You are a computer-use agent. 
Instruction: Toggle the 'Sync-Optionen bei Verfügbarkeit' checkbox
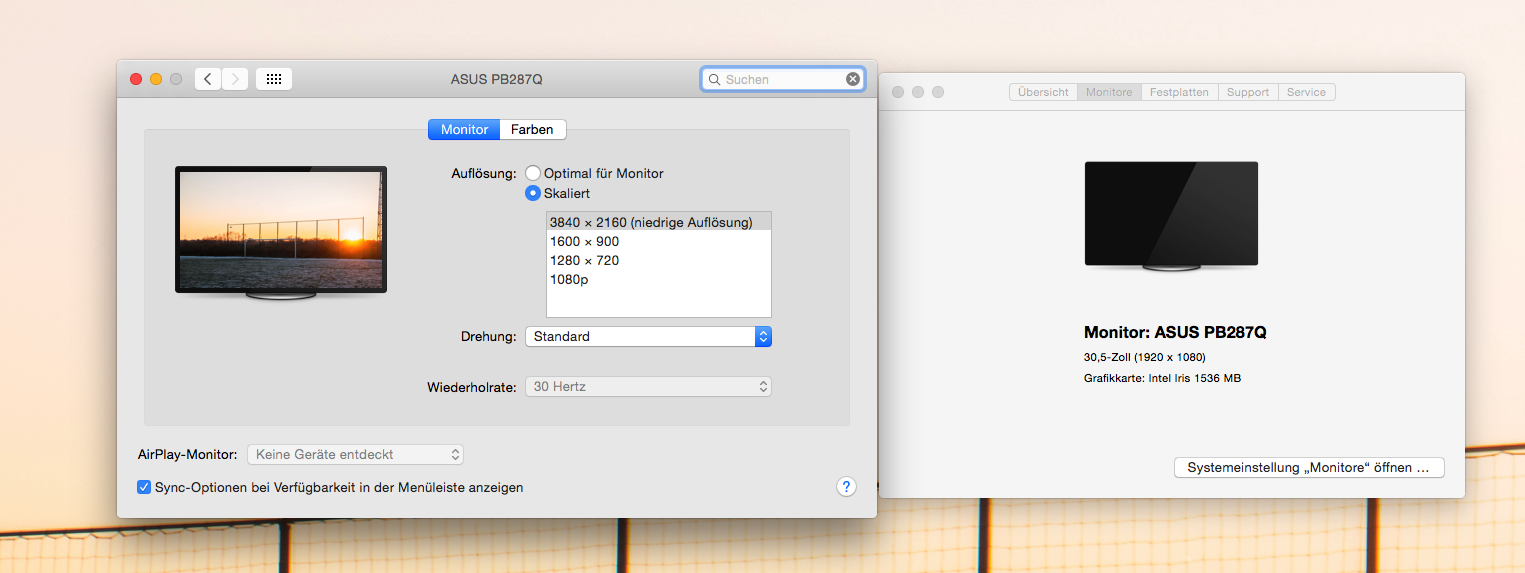point(144,487)
